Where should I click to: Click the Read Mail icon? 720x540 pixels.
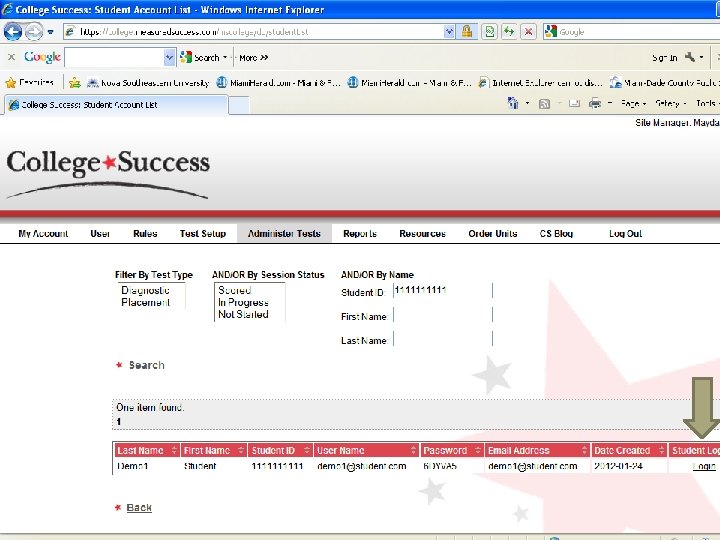pos(574,104)
